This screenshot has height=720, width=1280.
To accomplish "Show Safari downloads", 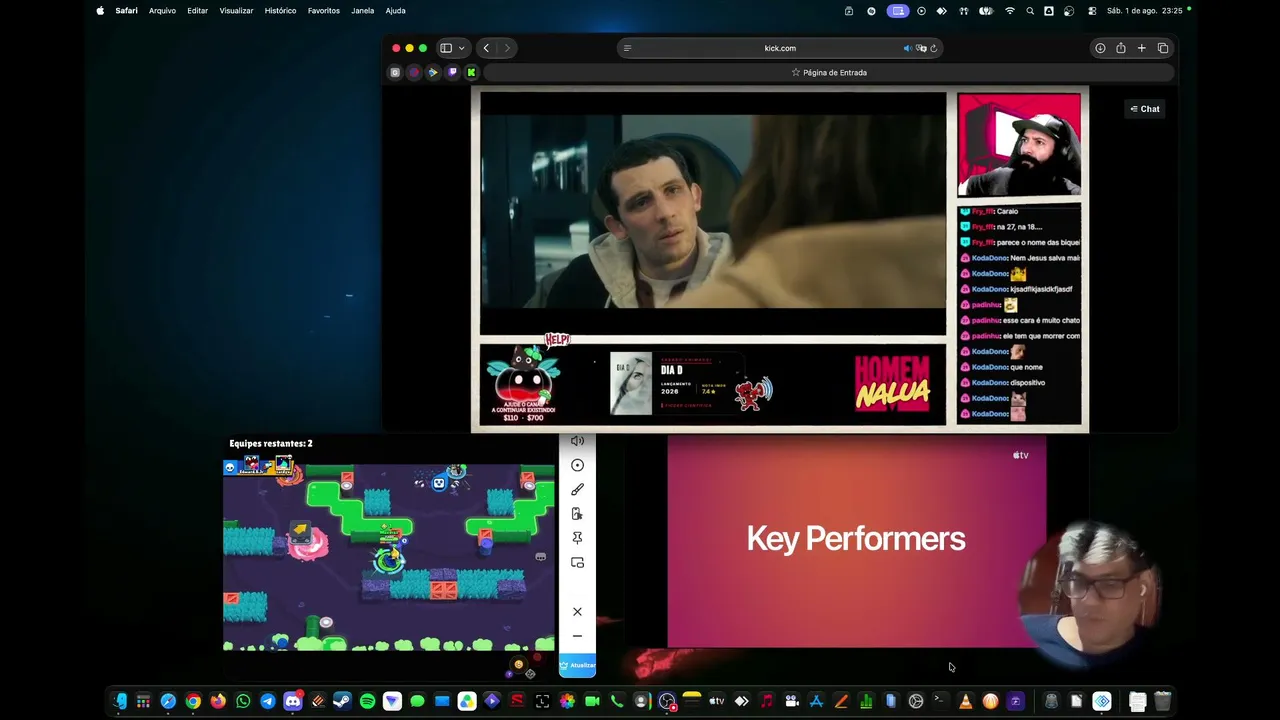I will 1100,48.
